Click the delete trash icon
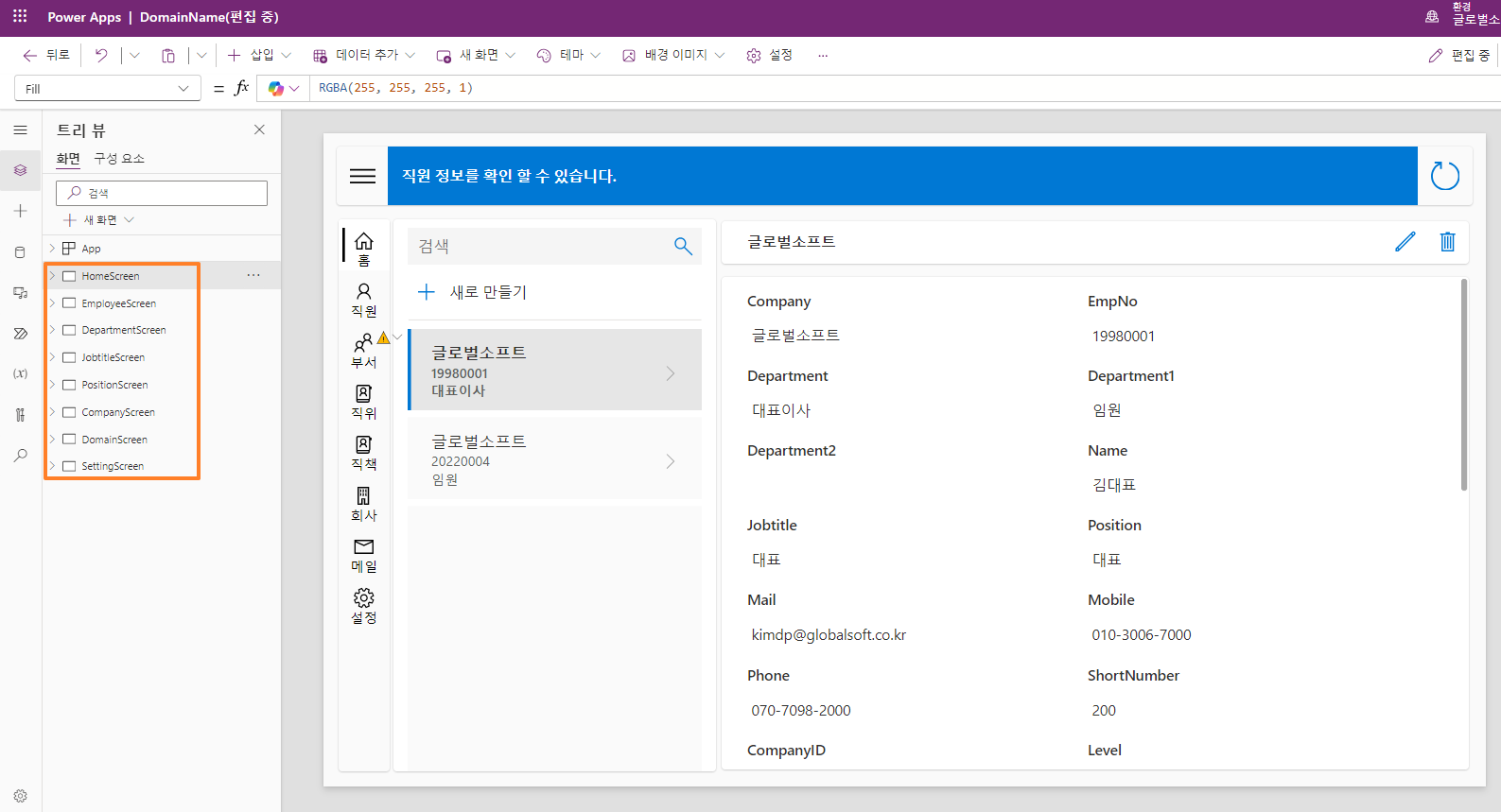Screen dimensions: 1501x812 pos(1447,242)
